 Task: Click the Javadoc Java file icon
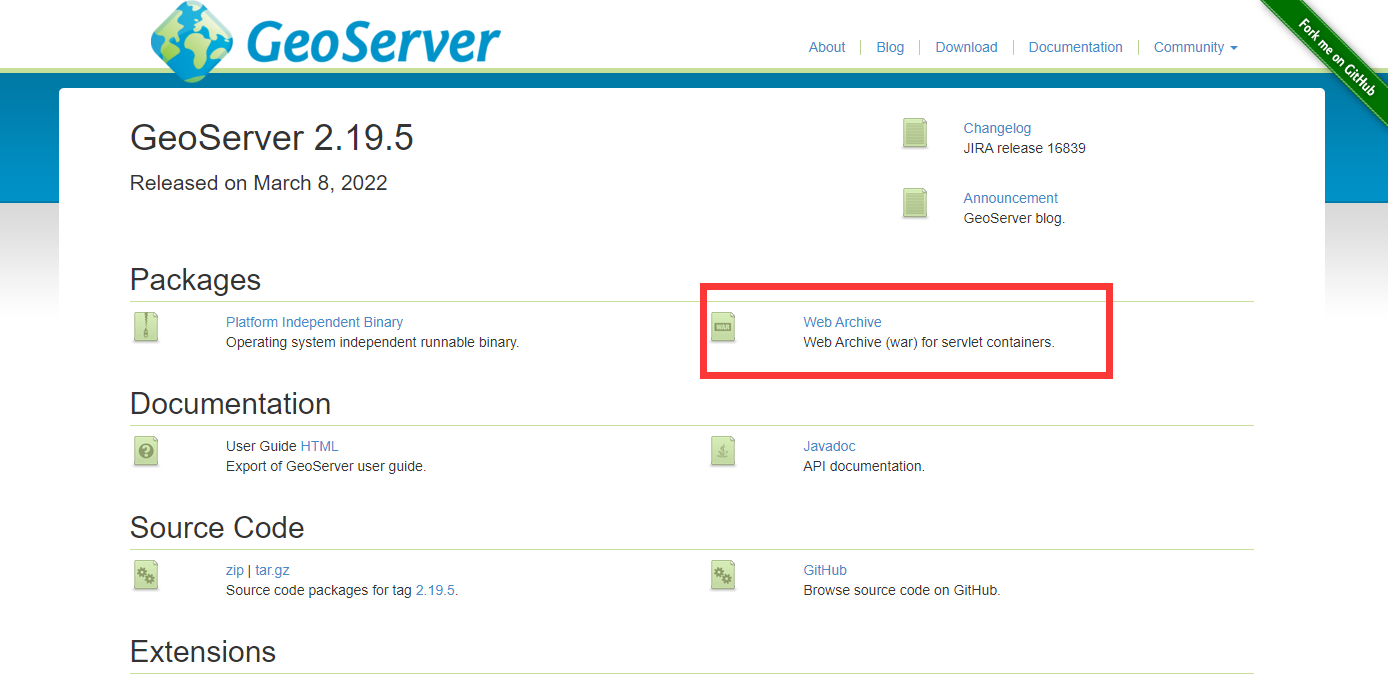(x=723, y=451)
